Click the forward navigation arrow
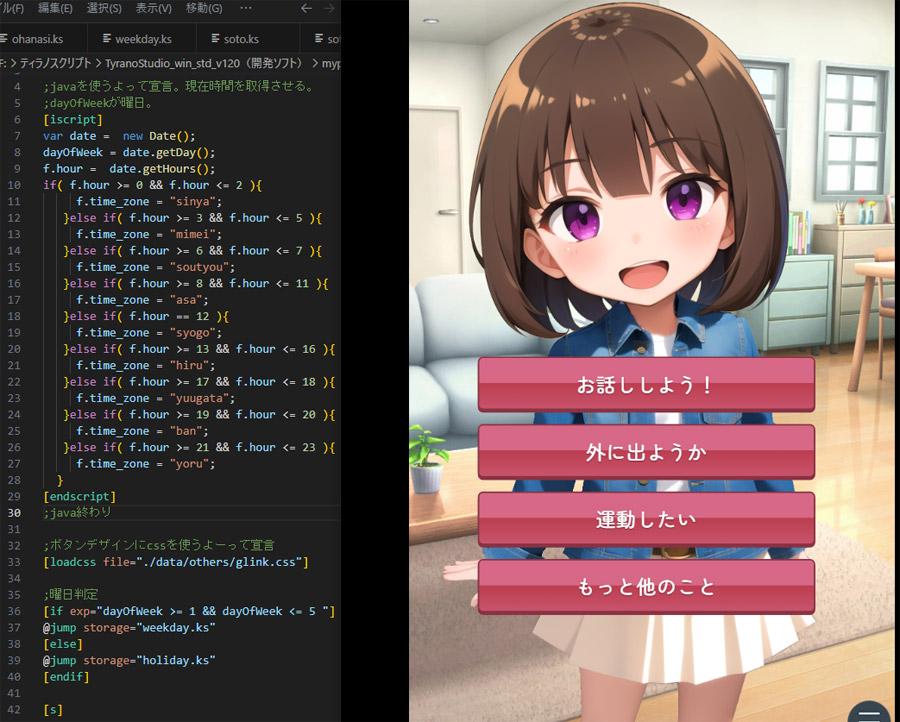 point(329,8)
